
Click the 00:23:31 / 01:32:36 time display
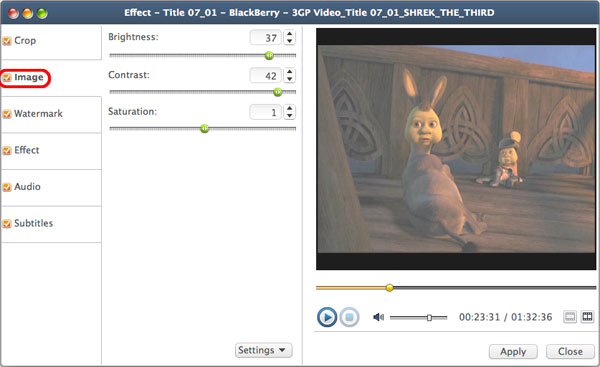click(505, 317)
